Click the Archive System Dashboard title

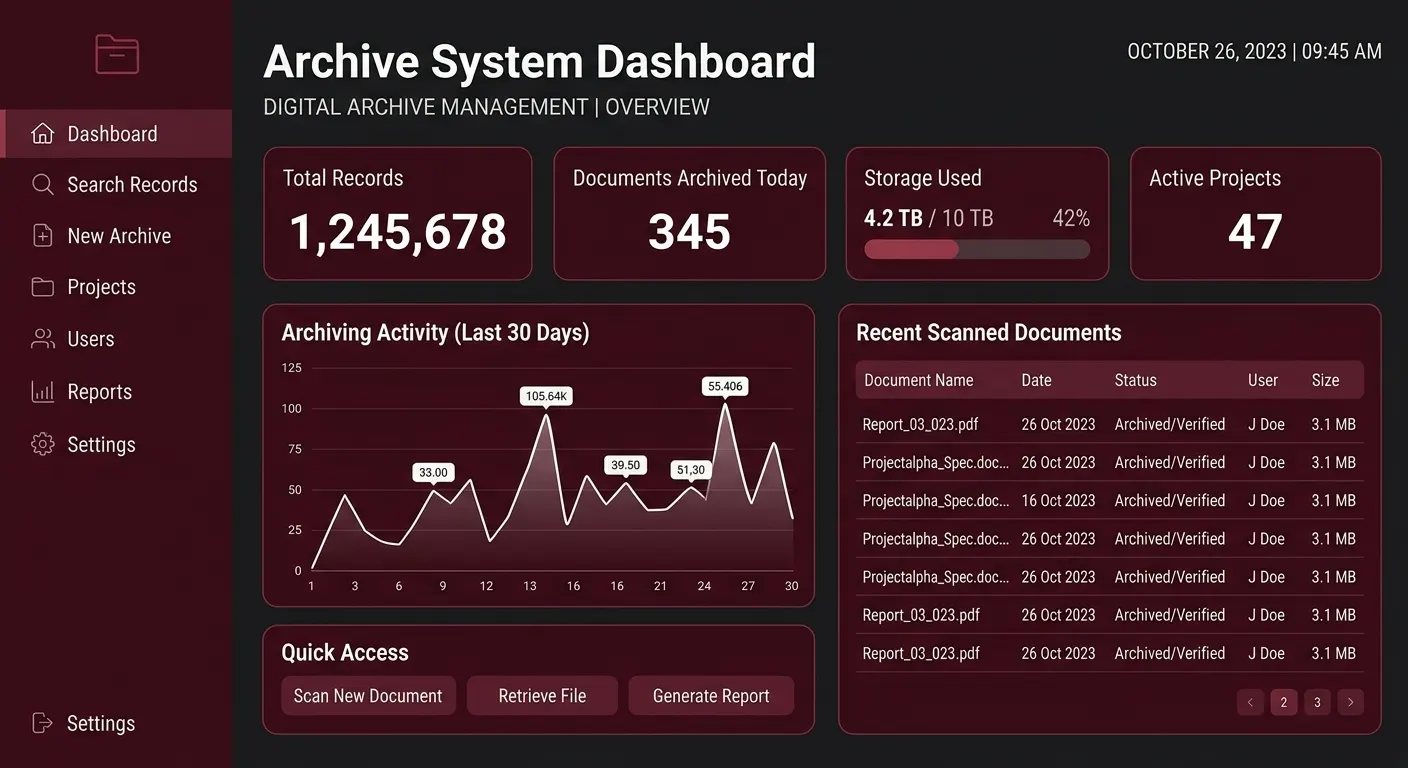coord(539,61)
